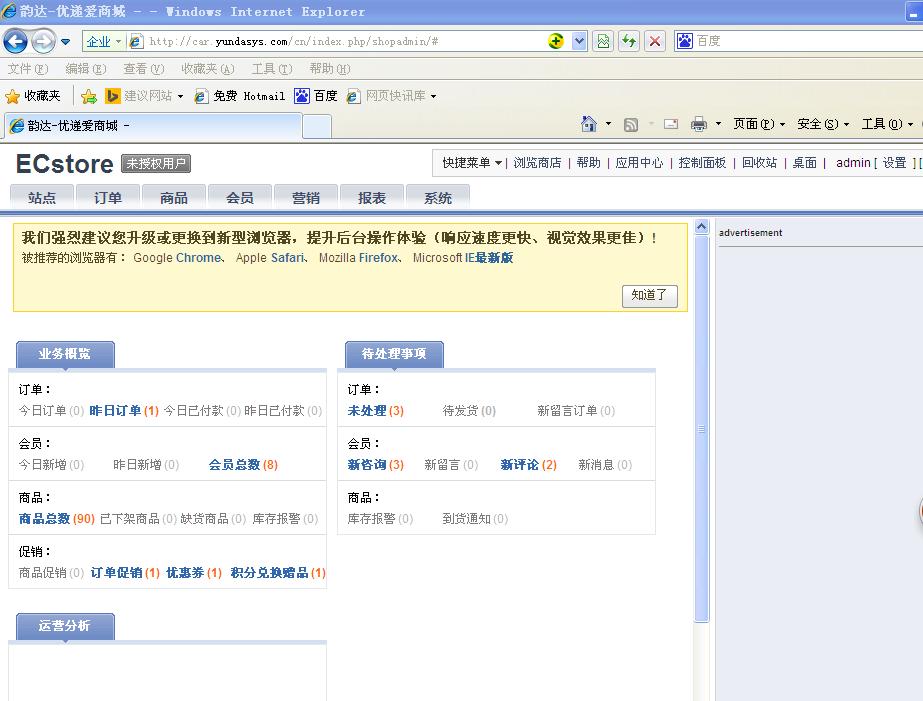
Task: Click the red X stop loading icon
Action: 655,41
